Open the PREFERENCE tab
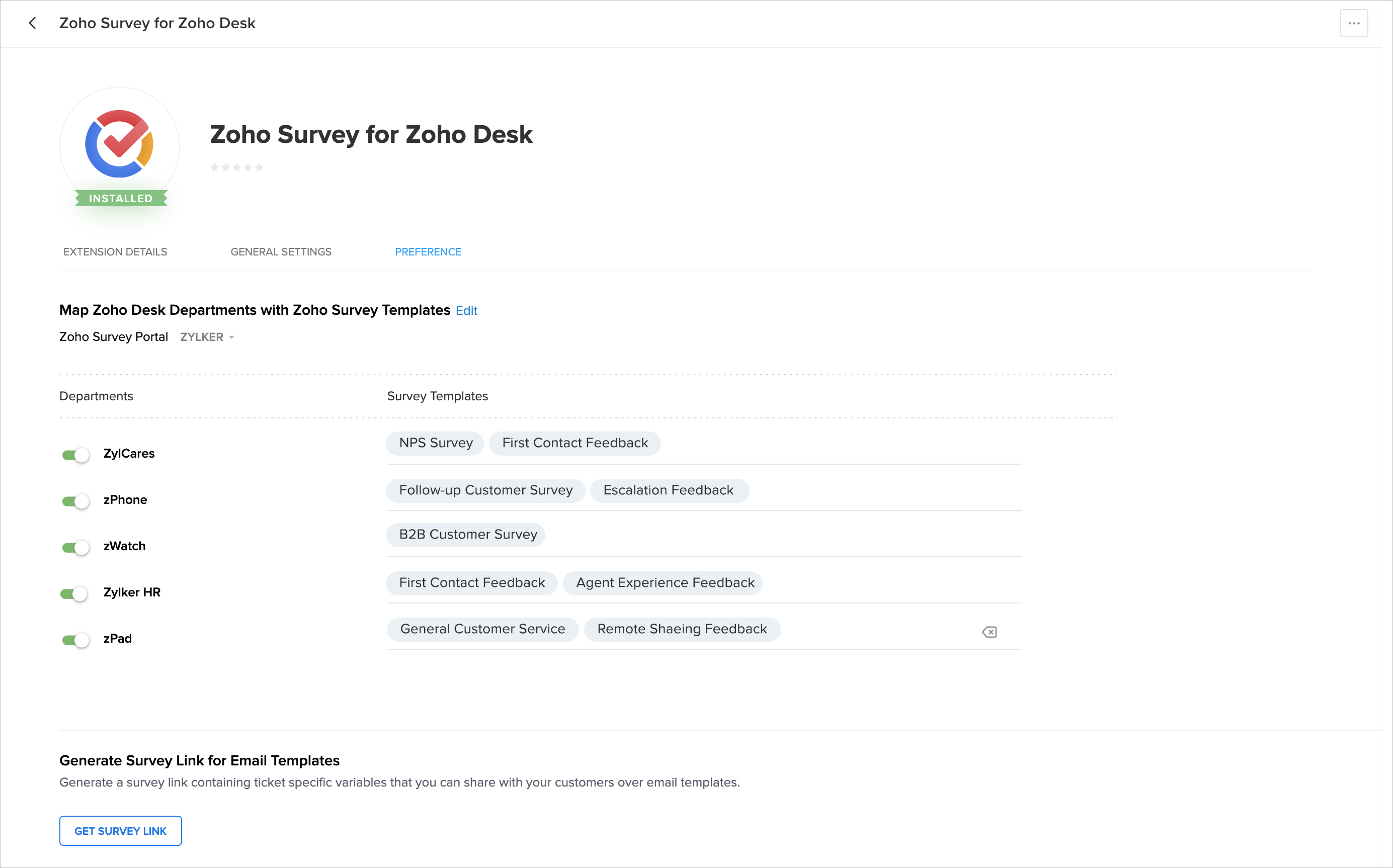1393x868 pixels. [x=428, y=251]
